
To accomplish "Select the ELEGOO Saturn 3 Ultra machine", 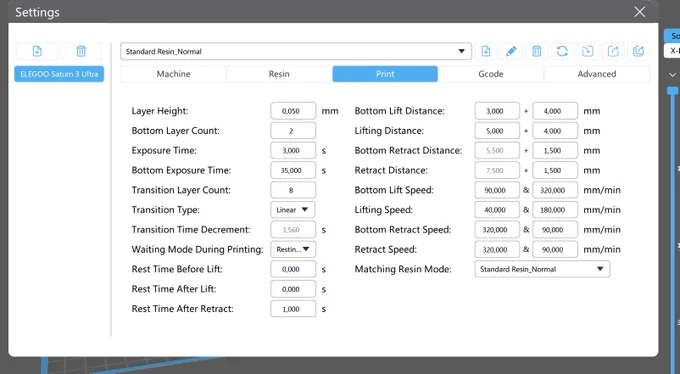I will (x=59, y=74).
